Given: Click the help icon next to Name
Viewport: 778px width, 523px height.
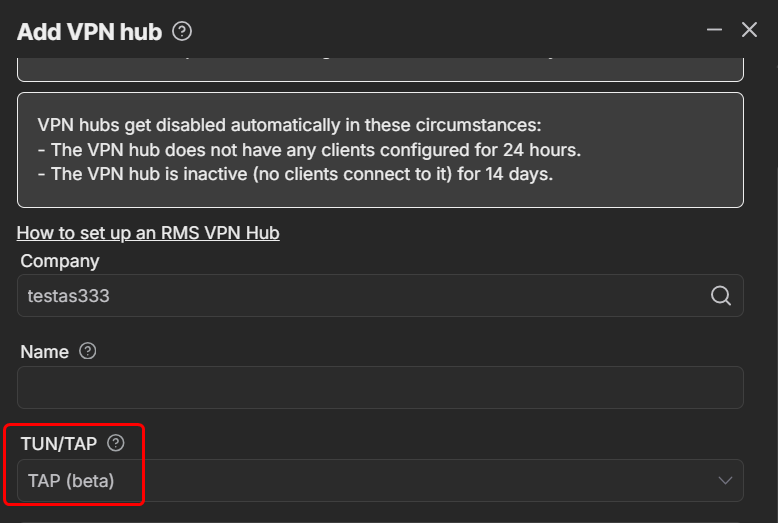Looking at the screenshot, I should tap(88, 351).
